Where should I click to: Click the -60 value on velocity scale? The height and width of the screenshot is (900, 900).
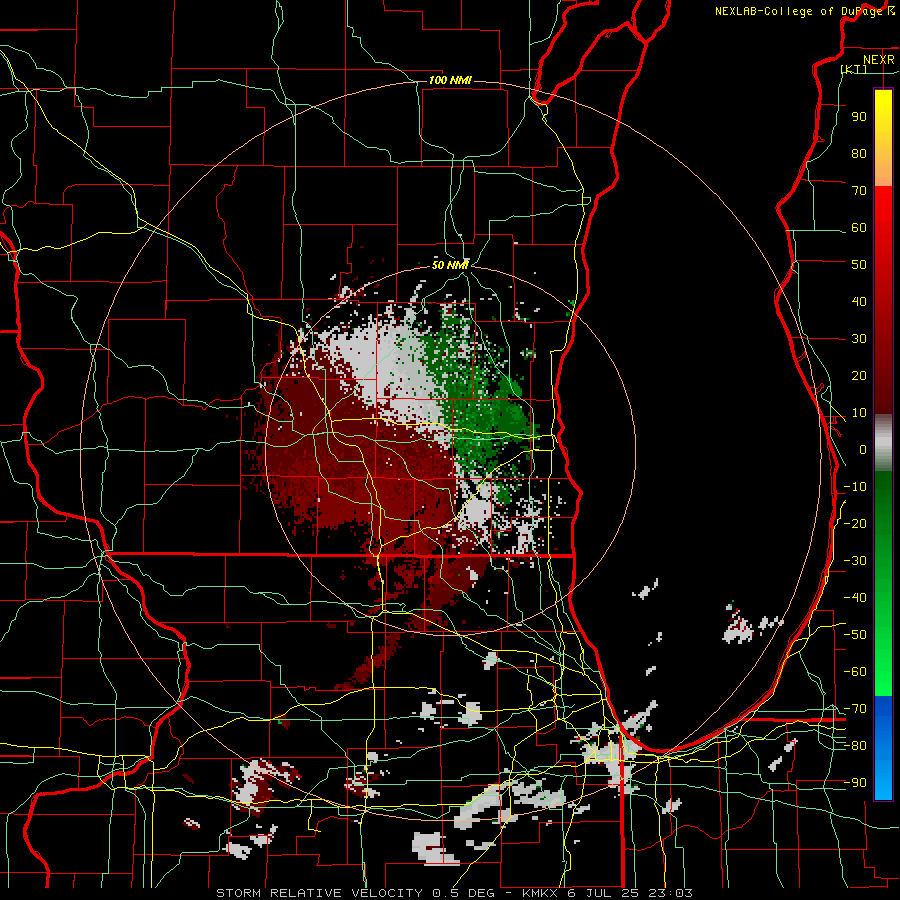[x=855, y=672]
